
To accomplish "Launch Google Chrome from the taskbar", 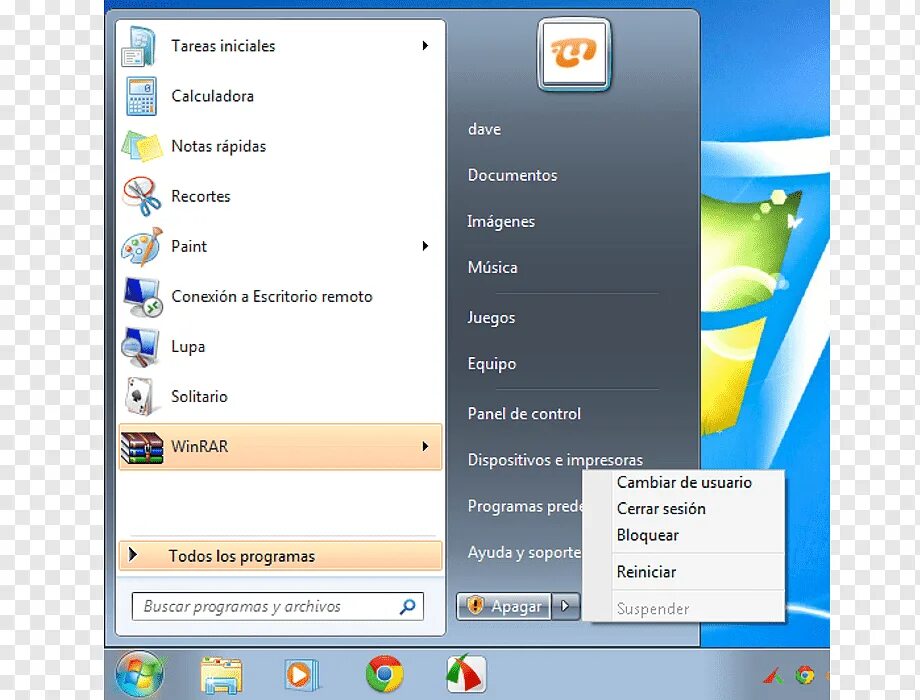I will [x=384, y=674].
